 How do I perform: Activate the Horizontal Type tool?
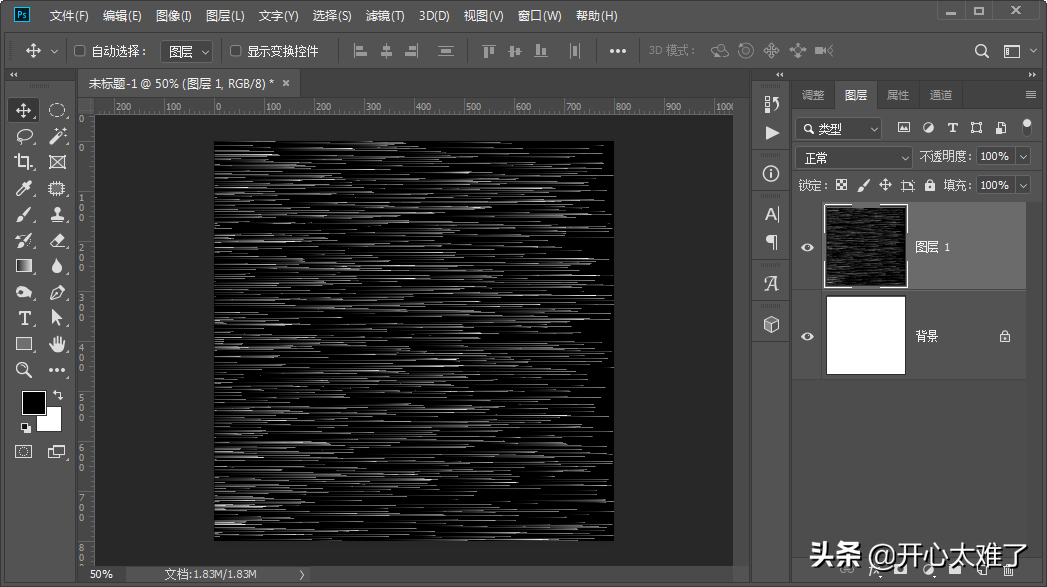(x=24, y=318)
